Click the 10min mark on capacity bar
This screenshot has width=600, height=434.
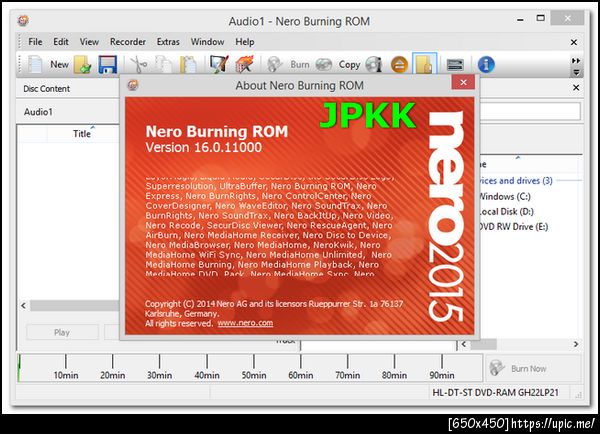coord(66,375)
